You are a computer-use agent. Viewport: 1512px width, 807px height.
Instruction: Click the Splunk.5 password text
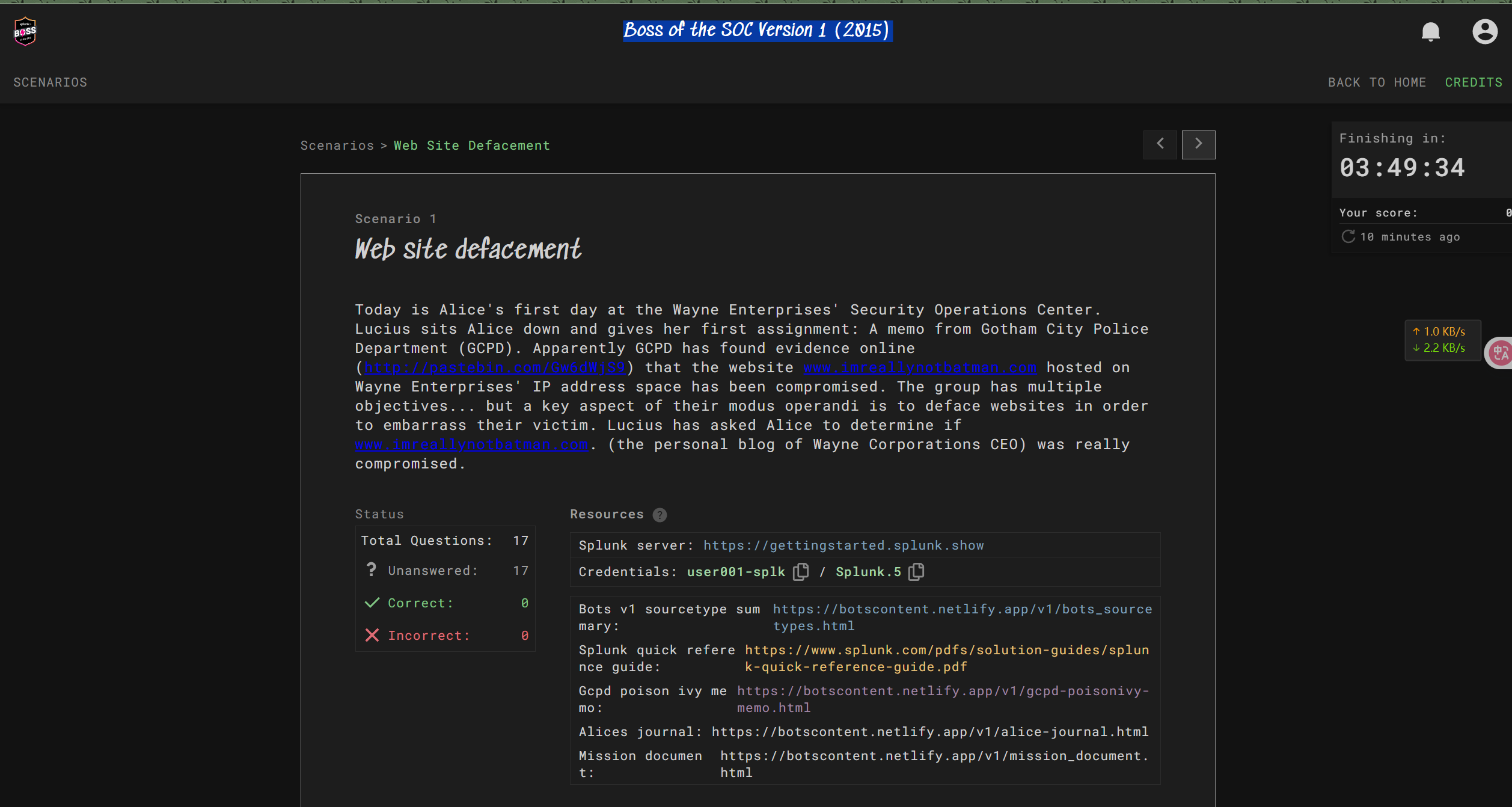point(868,572)
